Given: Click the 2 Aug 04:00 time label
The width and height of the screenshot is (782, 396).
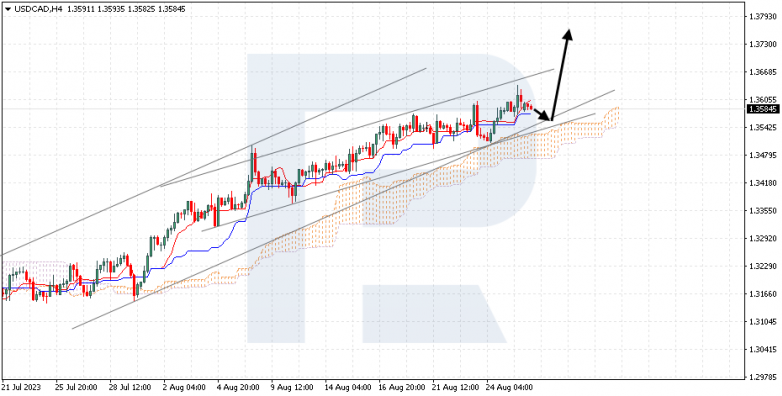Looking at the screenshot, I should pyautogui.click(x=184, y=388).
